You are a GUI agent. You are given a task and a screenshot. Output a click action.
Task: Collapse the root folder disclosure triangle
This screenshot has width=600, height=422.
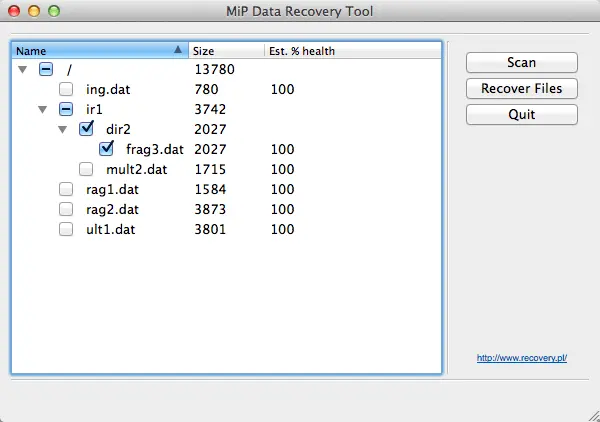23,70
